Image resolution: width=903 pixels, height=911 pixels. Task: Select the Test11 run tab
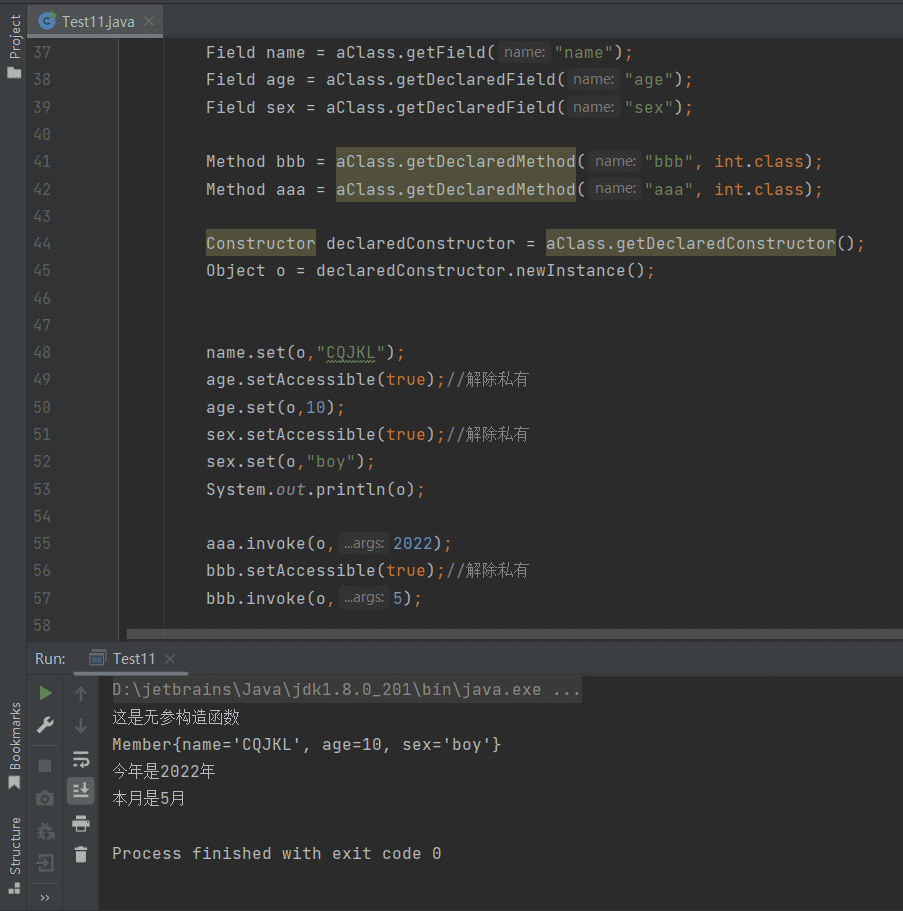coord(131,659)
